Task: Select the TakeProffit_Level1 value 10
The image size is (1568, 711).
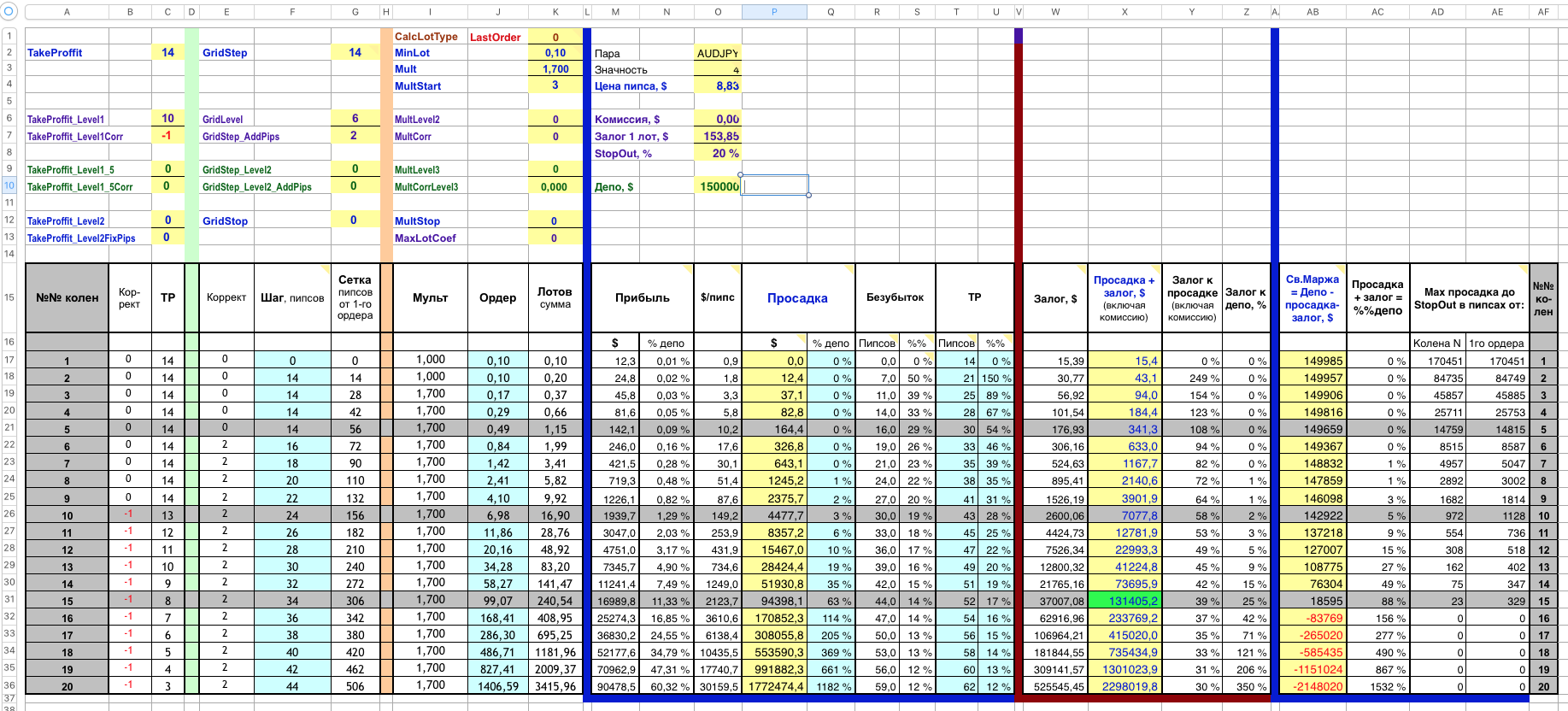Action: pyautogui.click(x=167, y=119)
